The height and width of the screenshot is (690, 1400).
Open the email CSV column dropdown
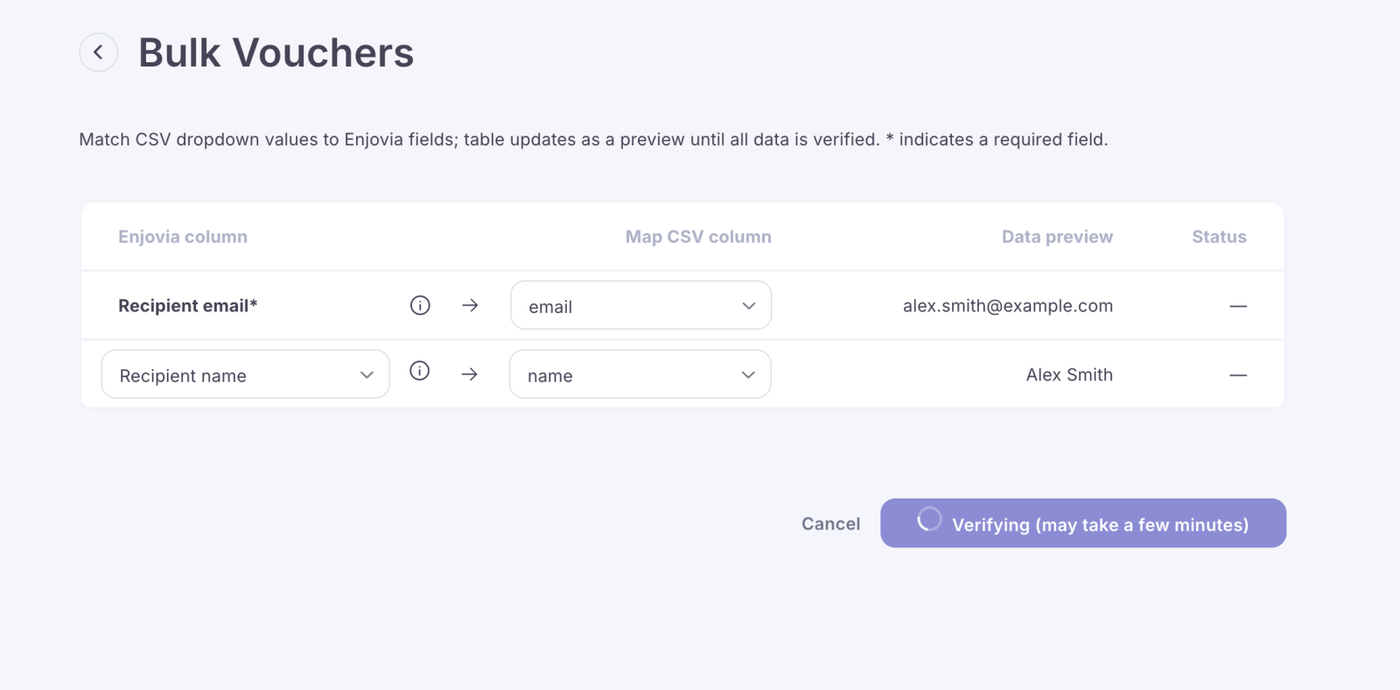click(x=640, y=306)
